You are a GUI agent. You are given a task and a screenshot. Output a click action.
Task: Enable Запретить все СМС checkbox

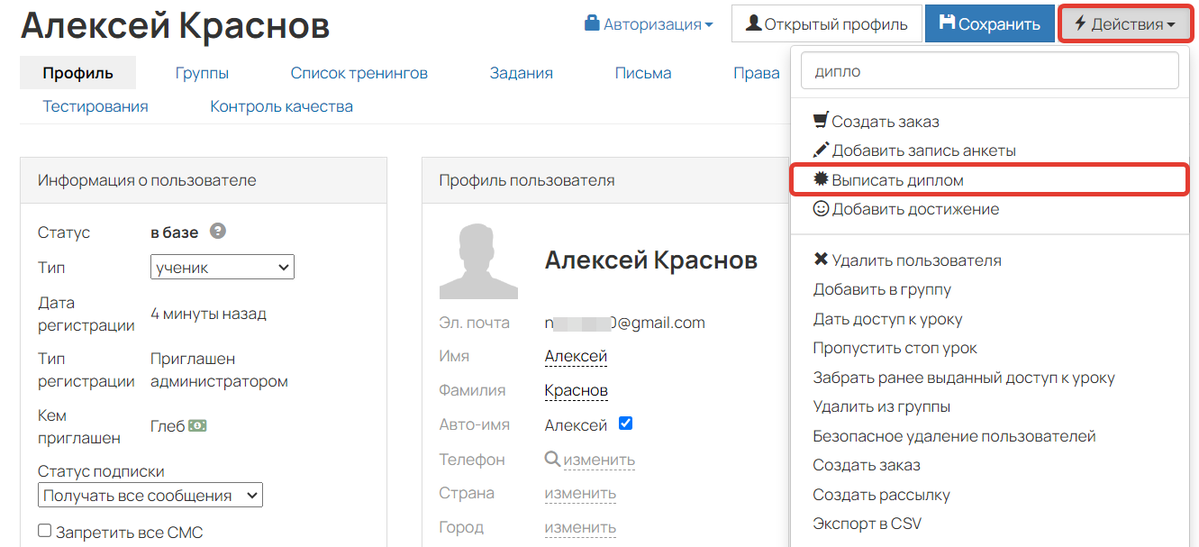(45, 530)
